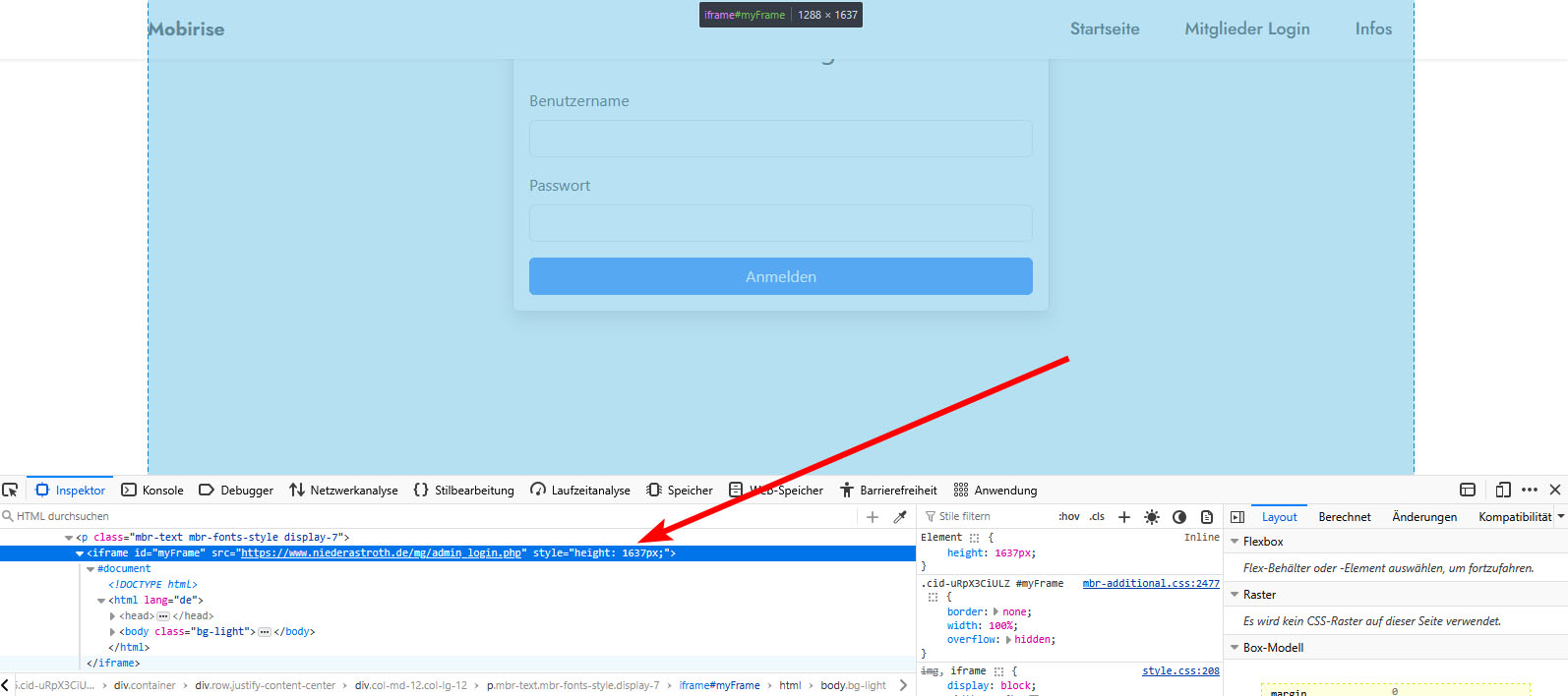Open mbr-additional.css:2477 source link
The width and height of the screenshot is (1568, 696).
click(x=1151, y=584)
